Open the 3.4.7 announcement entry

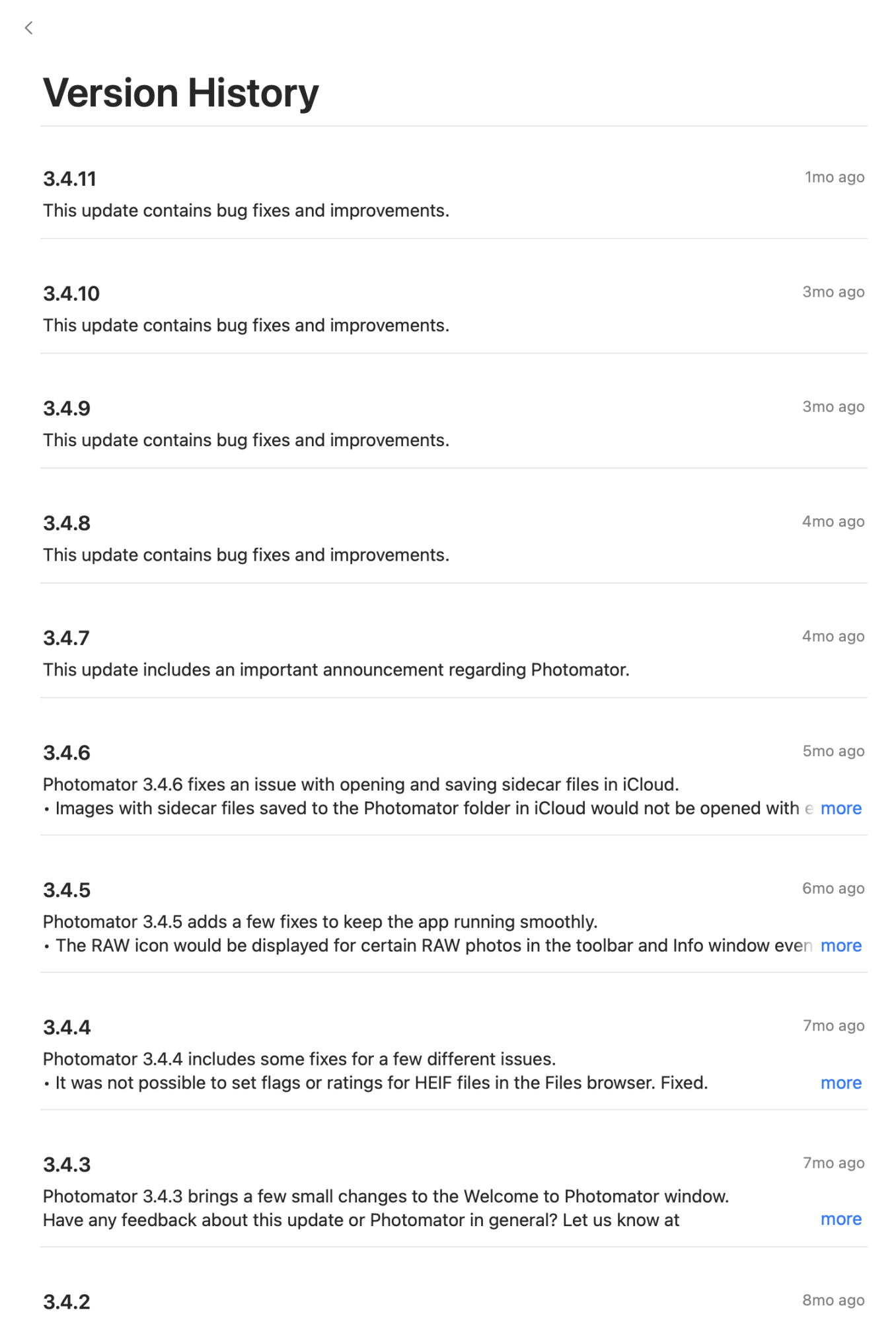[x=66, y=637]
